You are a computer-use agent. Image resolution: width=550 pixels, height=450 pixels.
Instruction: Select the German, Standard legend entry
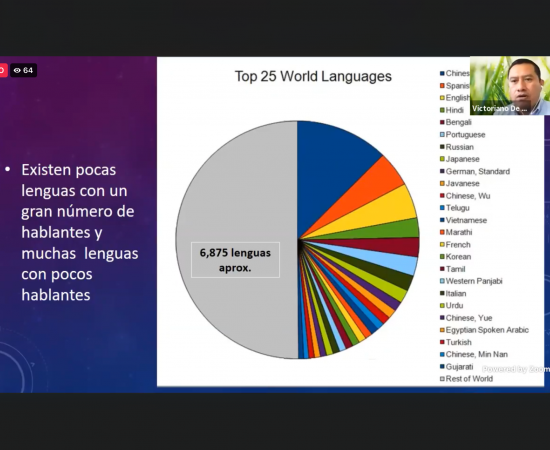click(x=475, y=172)
